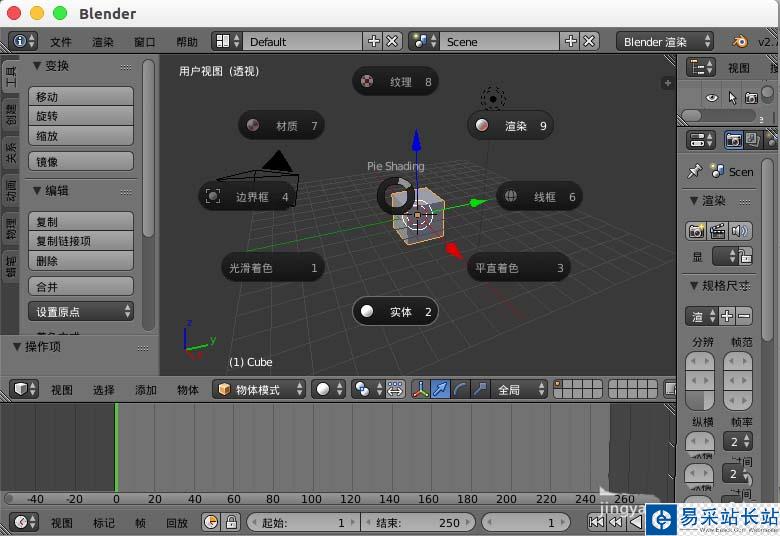Viewport: 780px width, 536px height.
Task: Open viewport shading sphere dropdown
Action: pos(328,389)
